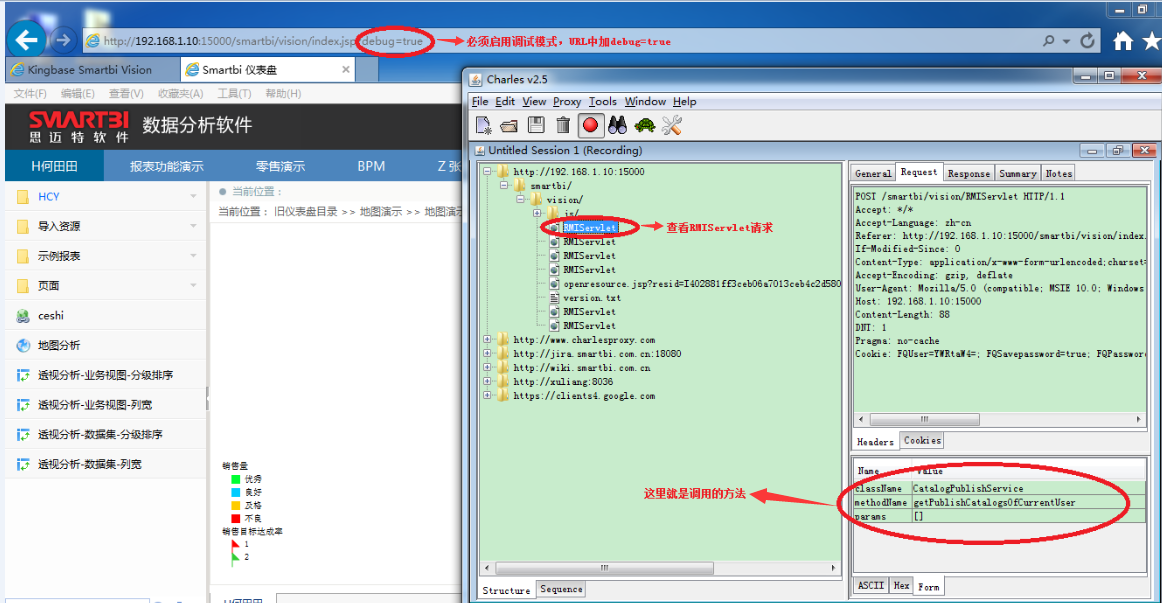Open the View menu in Charles
Image resolution: width=1162 pixels, height=603 pixels.
pos(534,101)
